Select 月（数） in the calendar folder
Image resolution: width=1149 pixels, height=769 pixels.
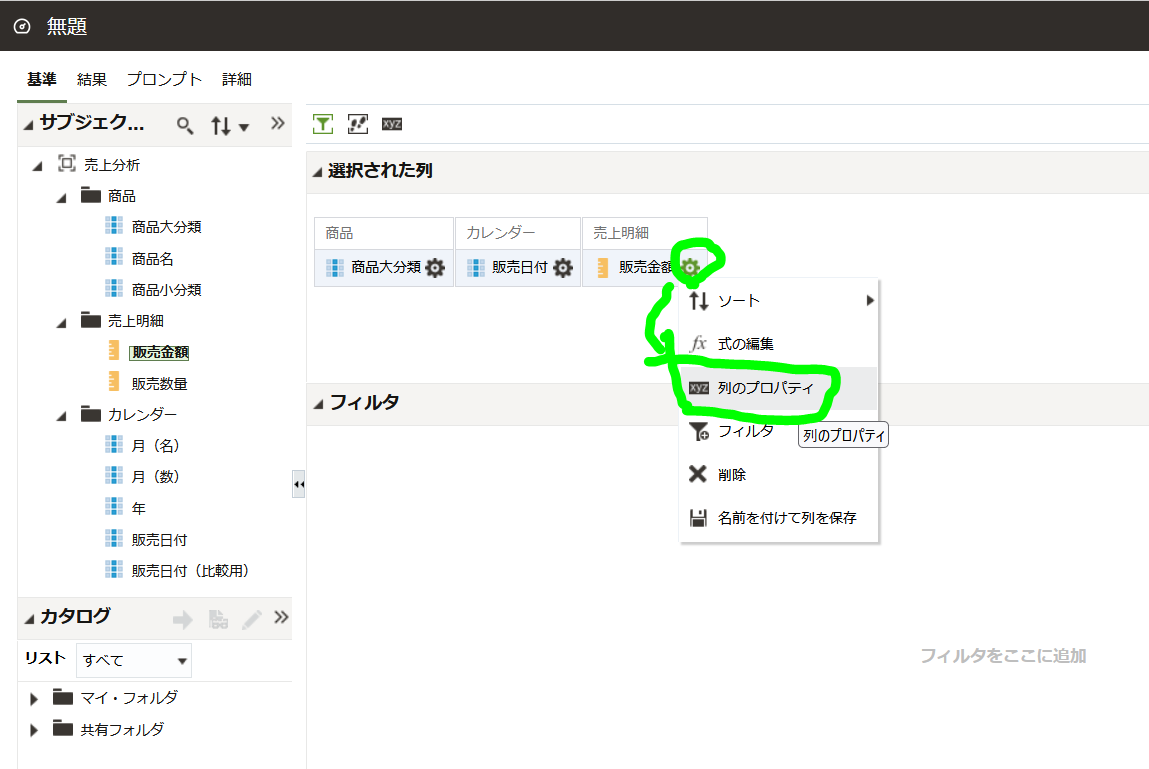coord(155,477)
